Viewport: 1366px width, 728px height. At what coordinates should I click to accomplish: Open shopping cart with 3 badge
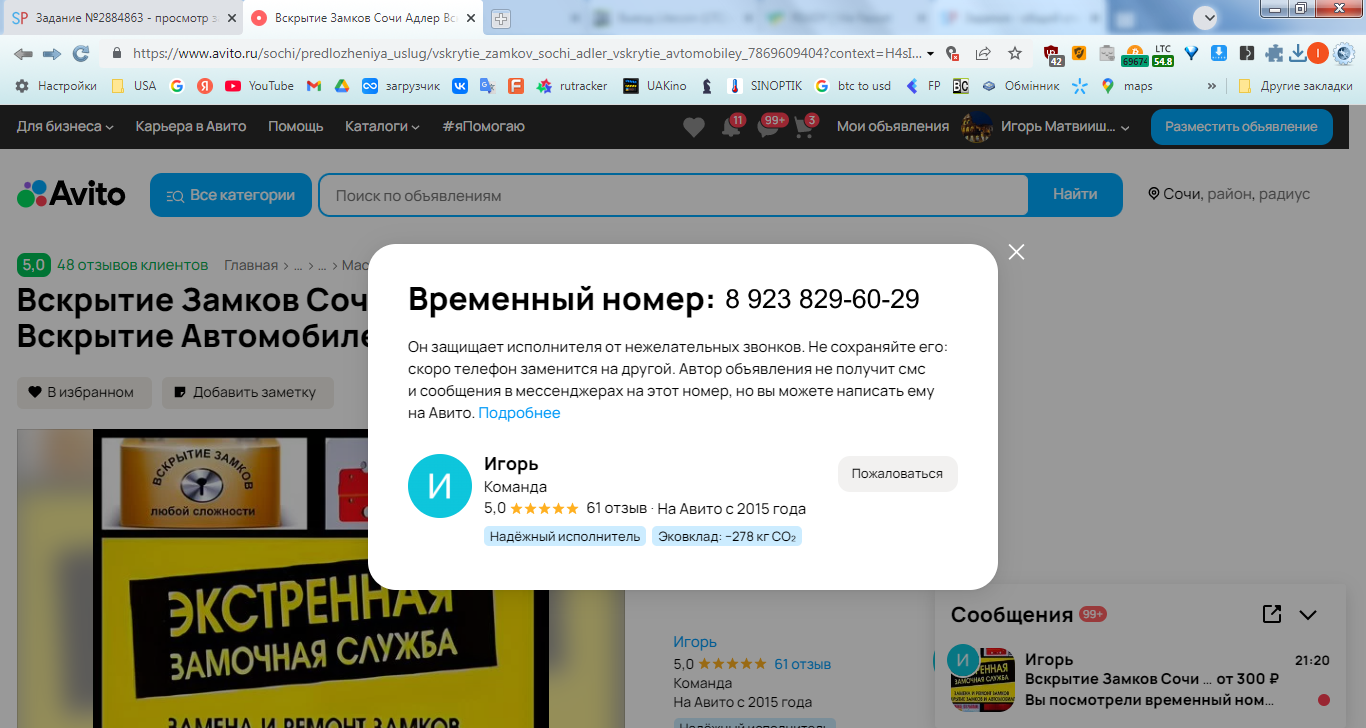point(806,127)
